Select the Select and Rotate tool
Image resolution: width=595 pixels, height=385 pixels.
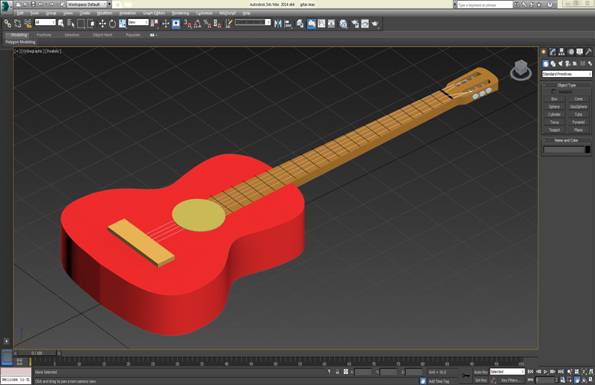pyautogui.click(x=112, y=24)
